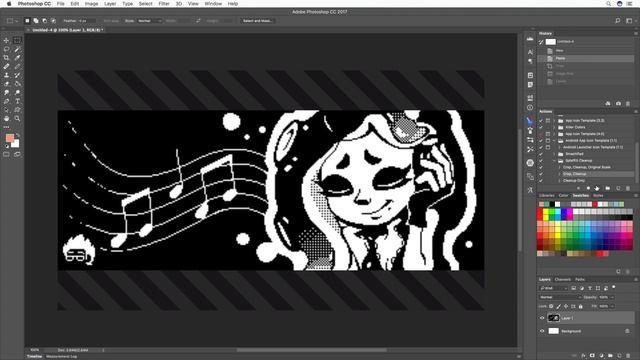Screen dimensions: 640x360
Task: Select the Zoom tool
Action: coord(17,118)
